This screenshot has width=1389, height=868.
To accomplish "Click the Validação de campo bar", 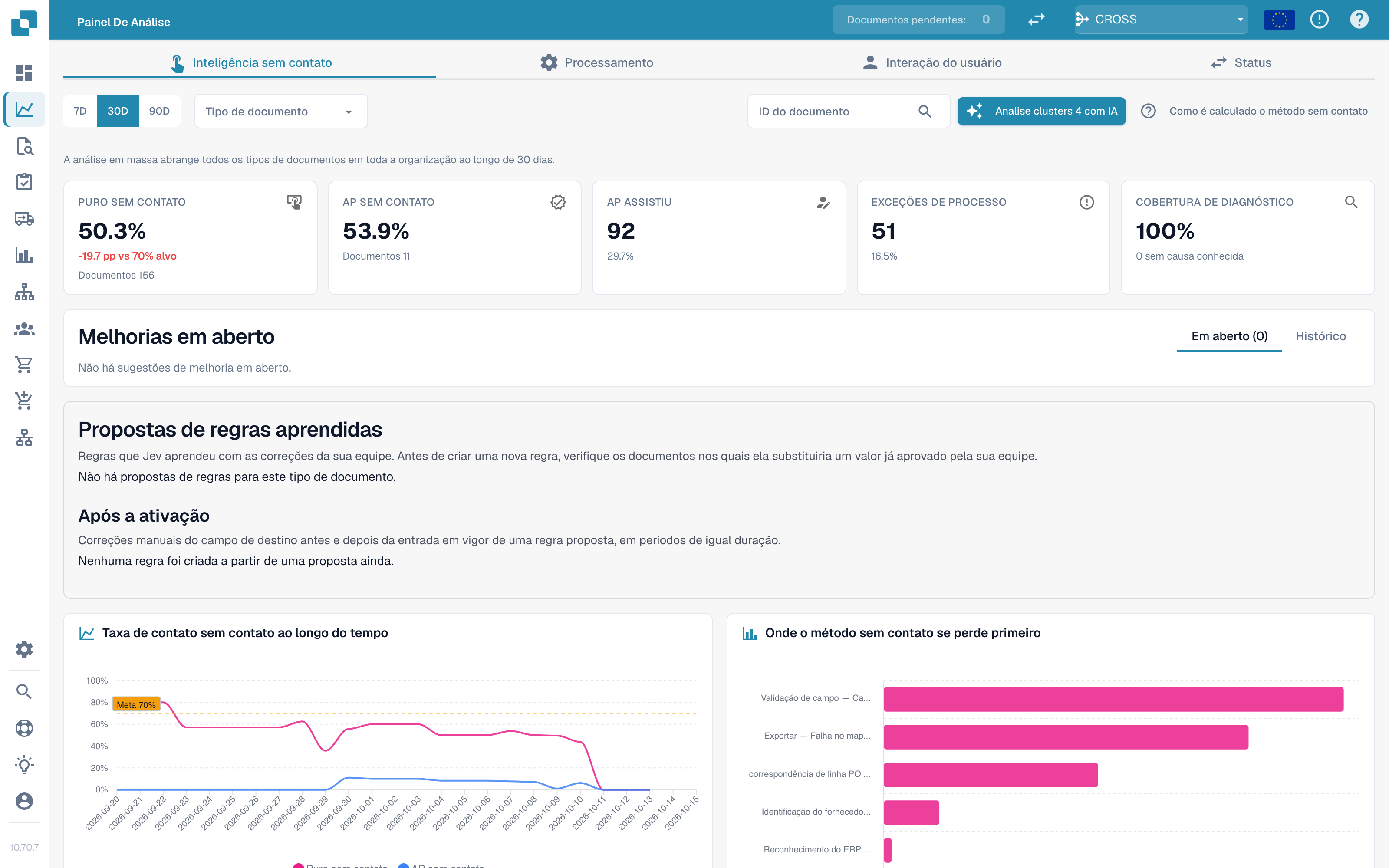I will coord(1113,699).
